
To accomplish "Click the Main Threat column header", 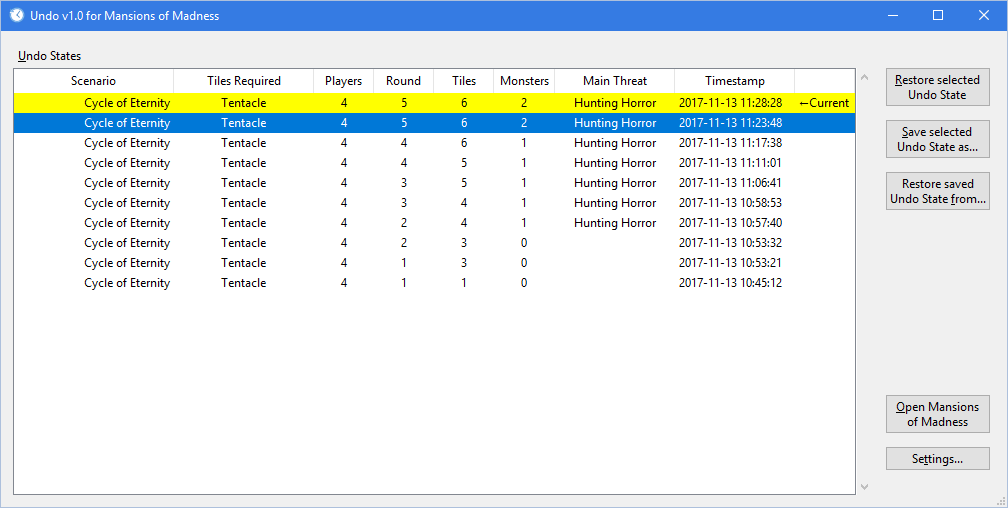I will (x=615, y=81).
